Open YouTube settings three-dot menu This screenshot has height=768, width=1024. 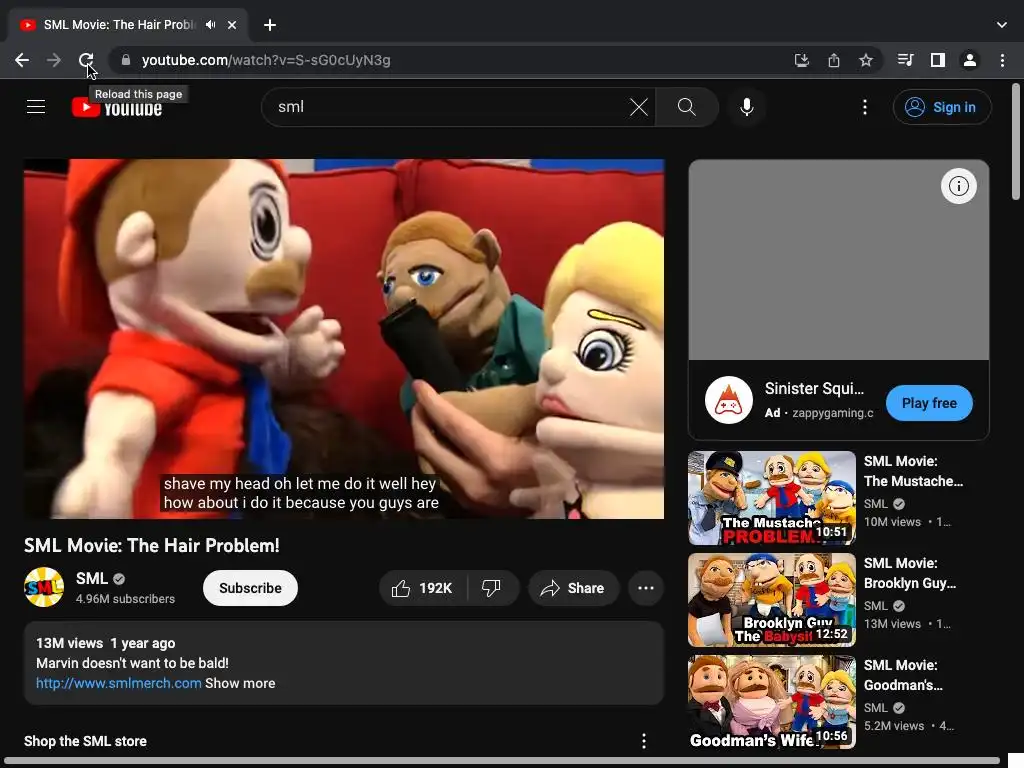coord(865,106)
